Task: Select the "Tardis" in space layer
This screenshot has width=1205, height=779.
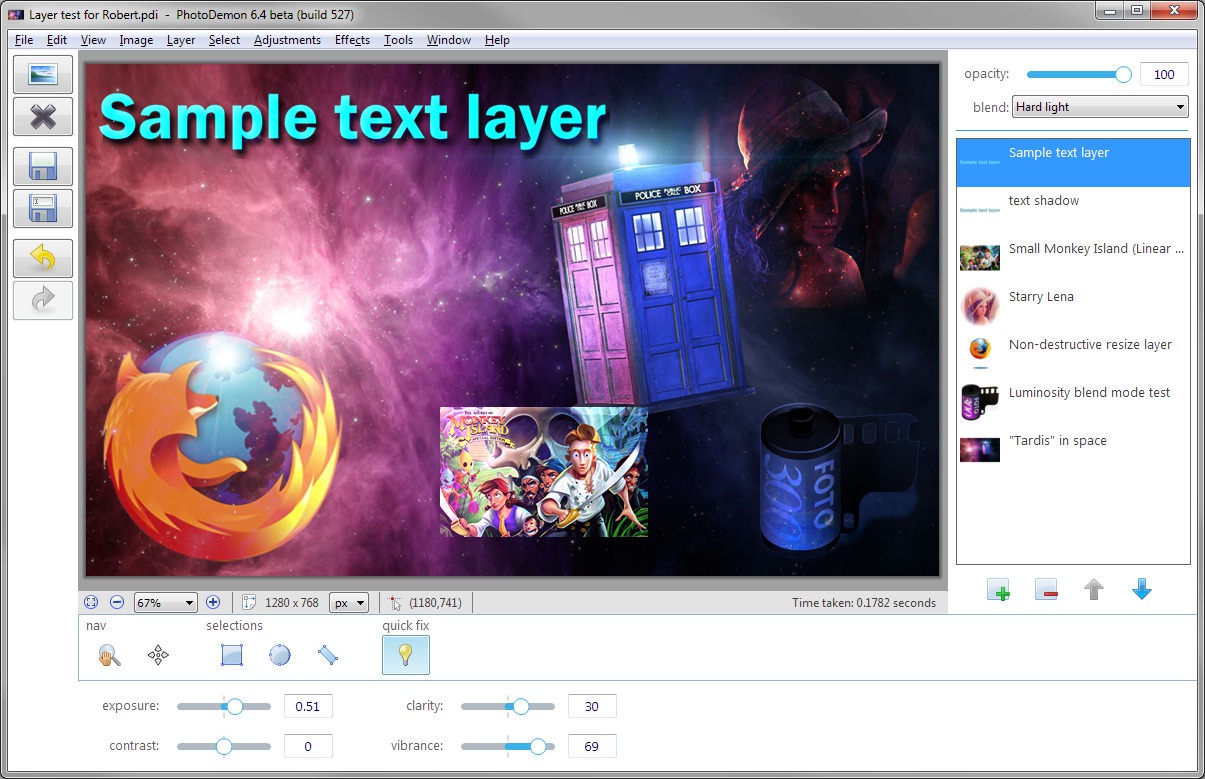Action: tap(1073, 450)
